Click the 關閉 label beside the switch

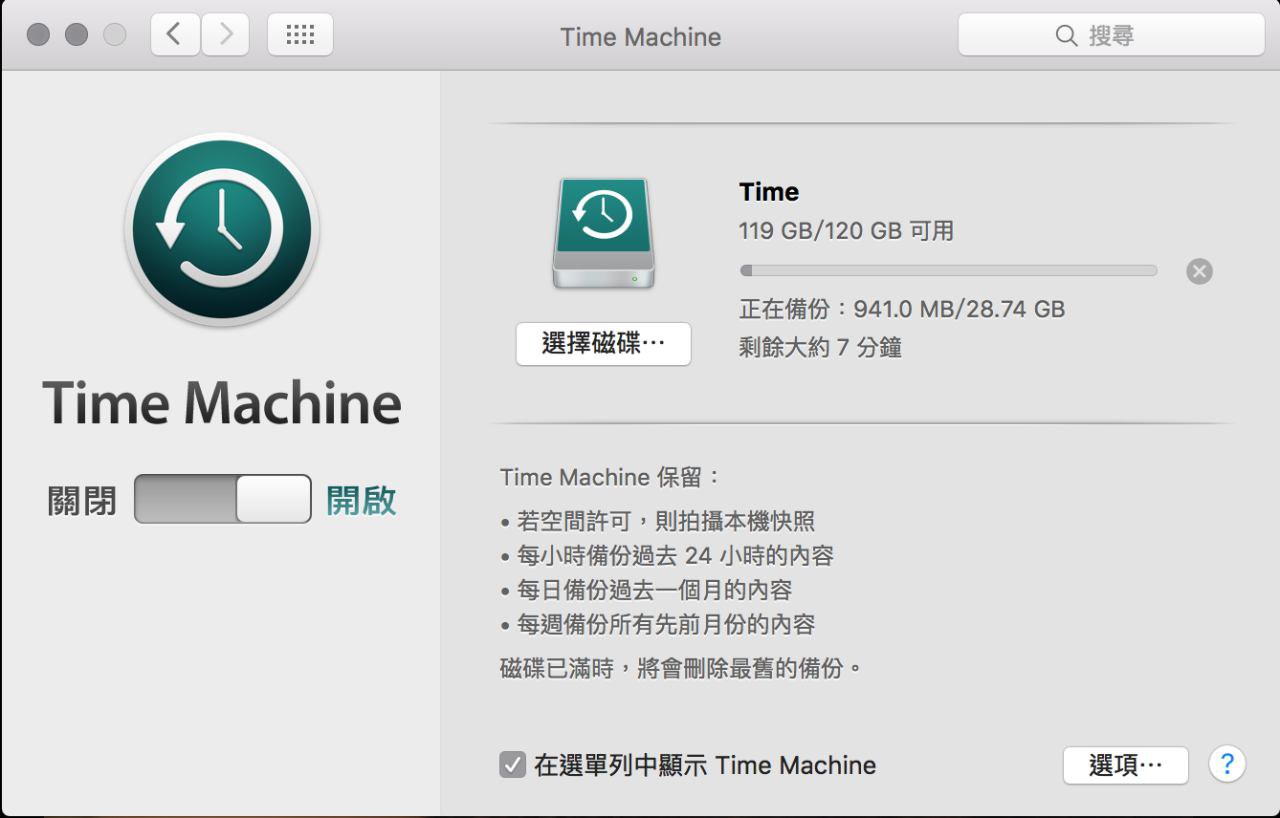(82, 500)
